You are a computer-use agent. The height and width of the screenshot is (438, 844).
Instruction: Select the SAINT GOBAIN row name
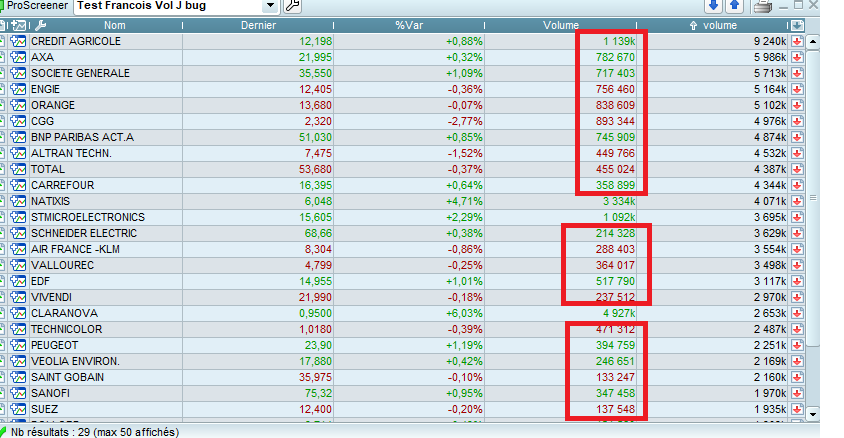click(67, 377)
